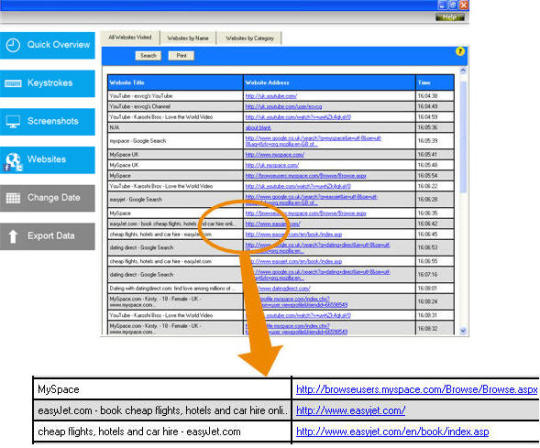Click the monitor icon beside Screenshots
The width and height of the screenshot is (540, 448).
coord(13,122)
